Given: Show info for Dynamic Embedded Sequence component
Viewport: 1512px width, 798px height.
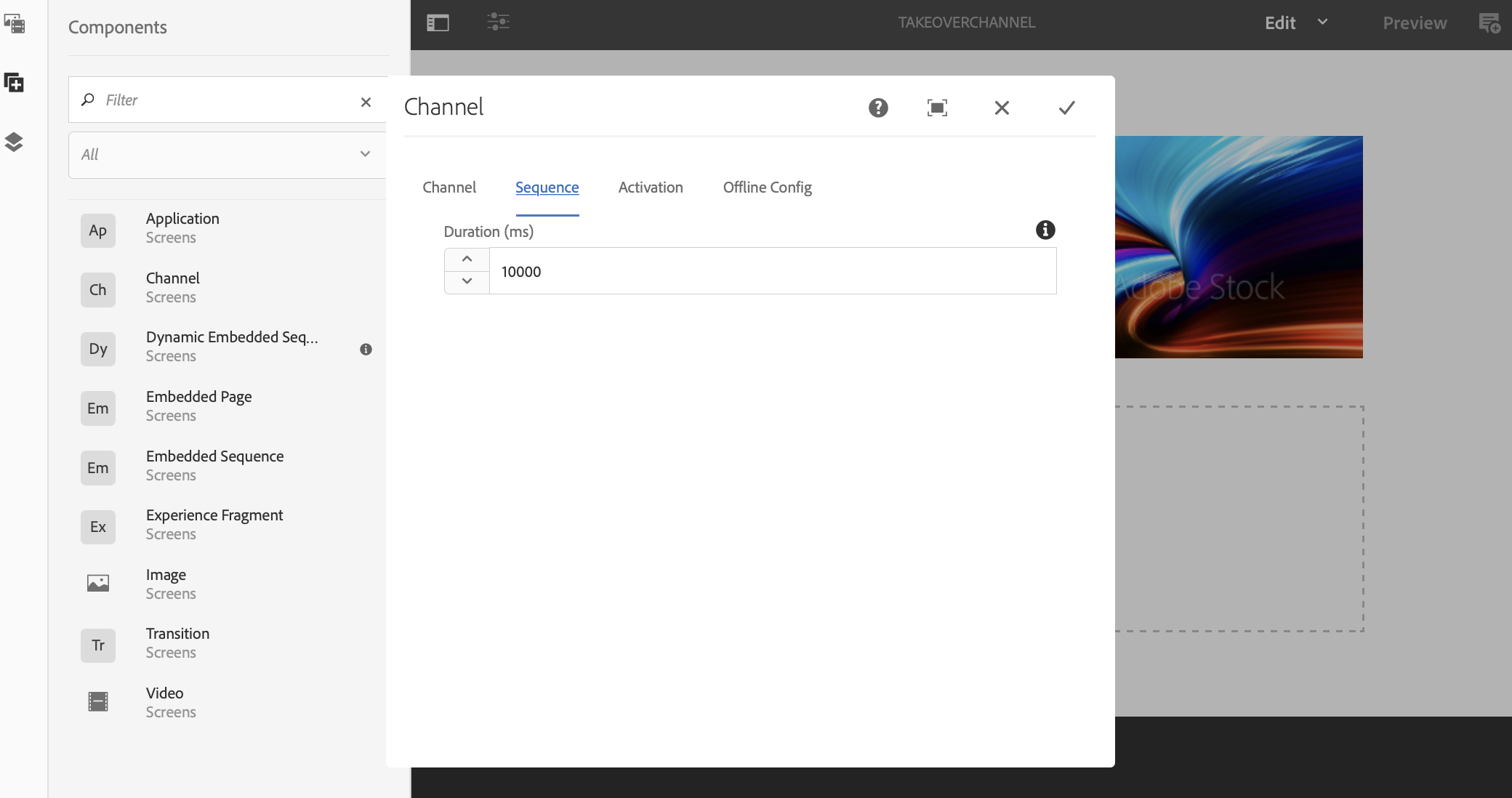Looking at the screenshot, I should tap(366, 350).
